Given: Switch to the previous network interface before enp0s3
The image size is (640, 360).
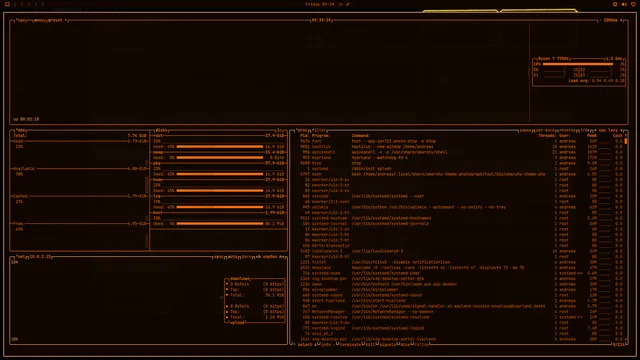Looking at the screenshot, I should pyautogui.click(x=258, y=257).
